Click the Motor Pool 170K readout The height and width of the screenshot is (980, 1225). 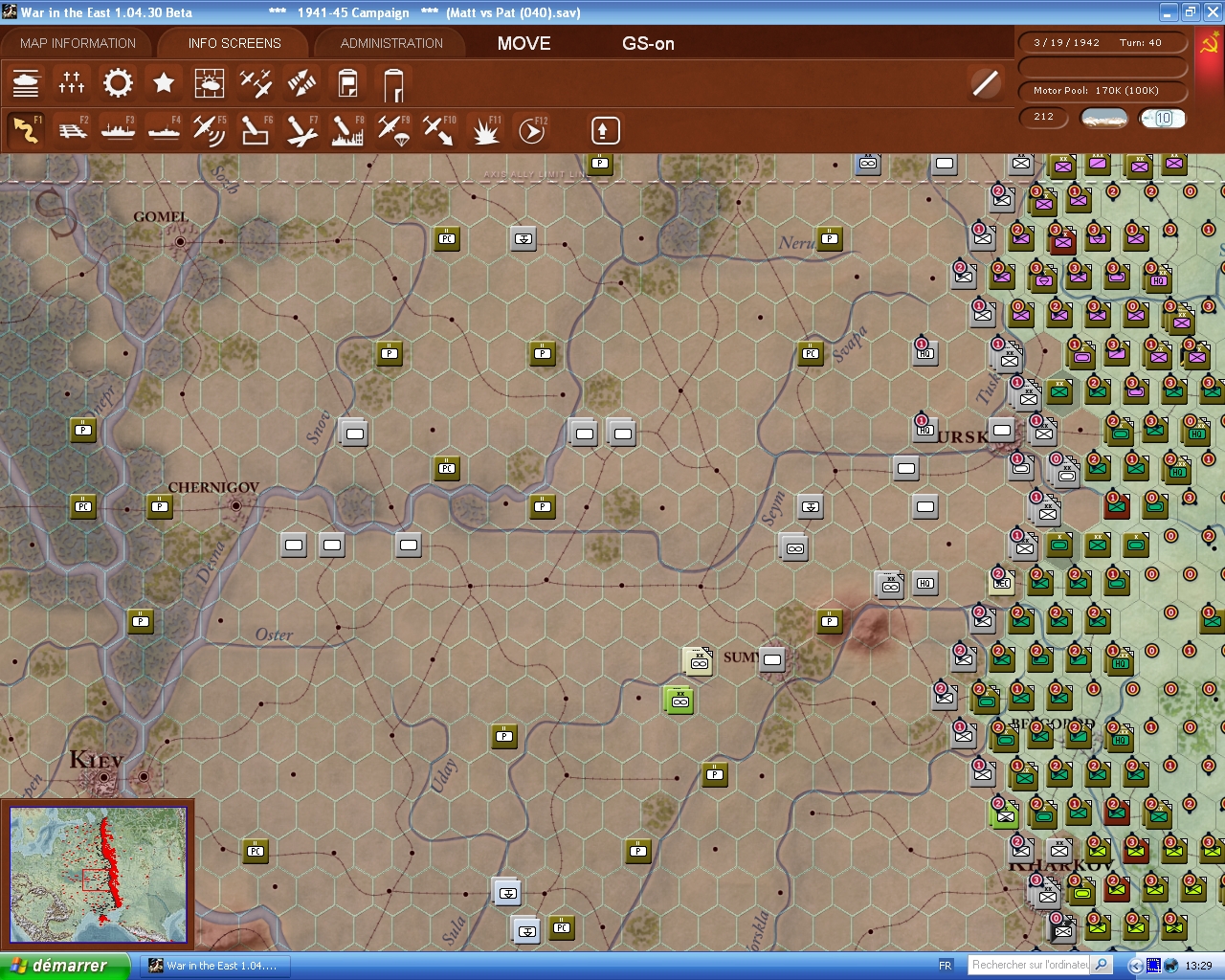click(x=1102, y=91)
